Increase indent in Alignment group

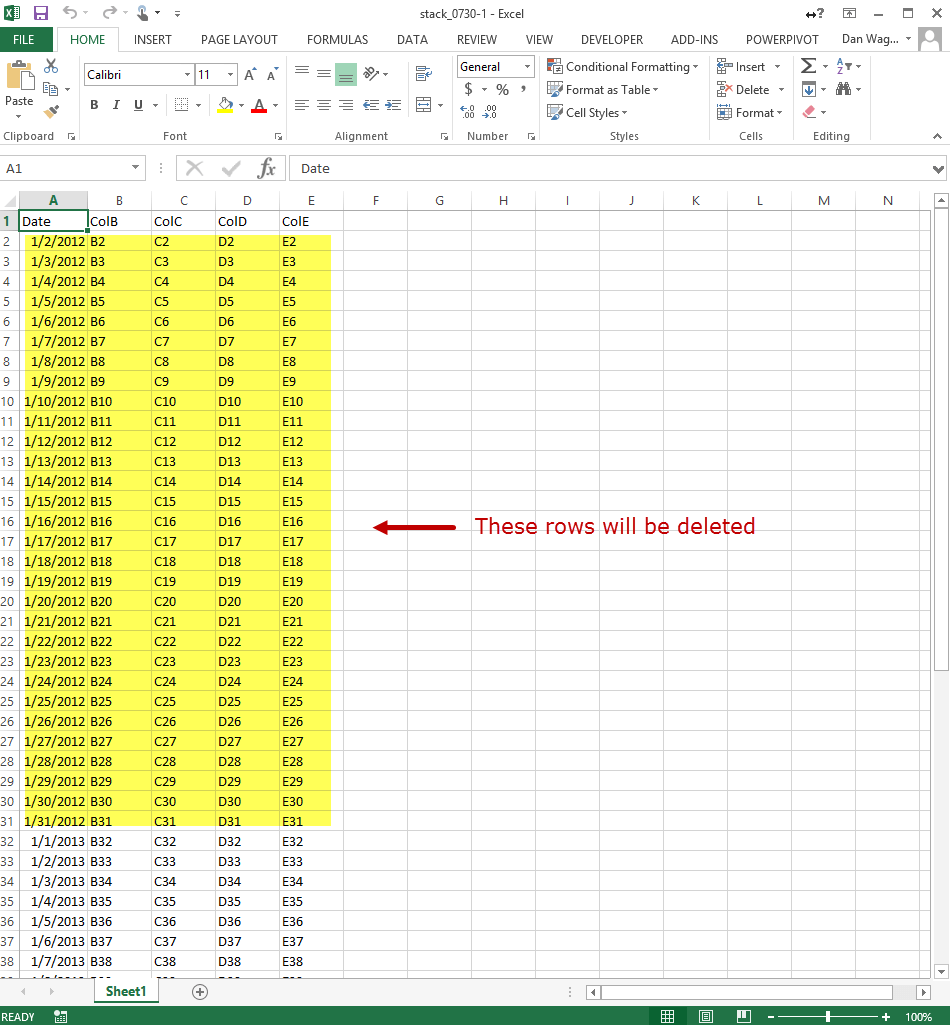point(393,105)
